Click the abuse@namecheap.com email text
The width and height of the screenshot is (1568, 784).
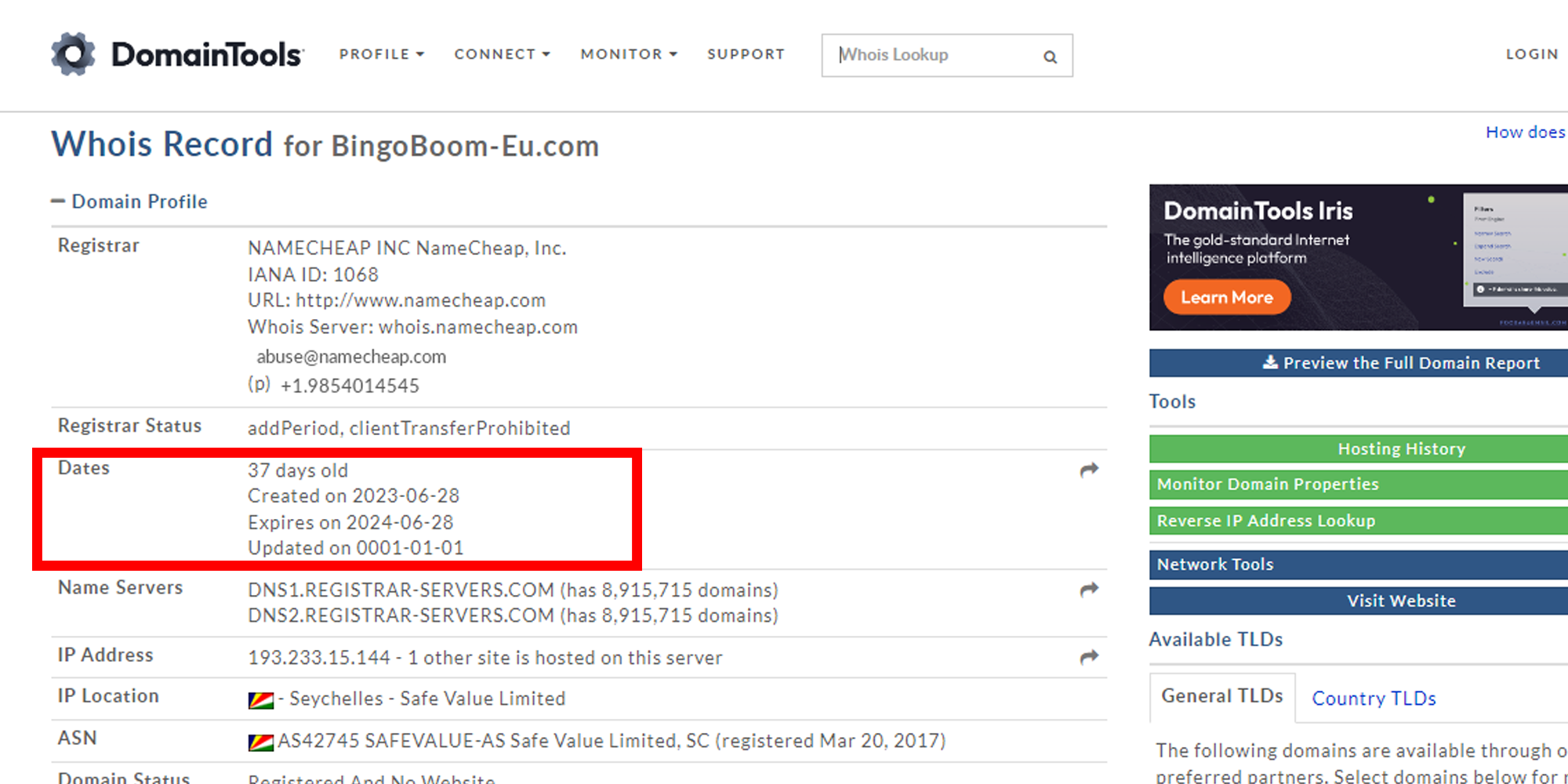(x=351, y=357)
